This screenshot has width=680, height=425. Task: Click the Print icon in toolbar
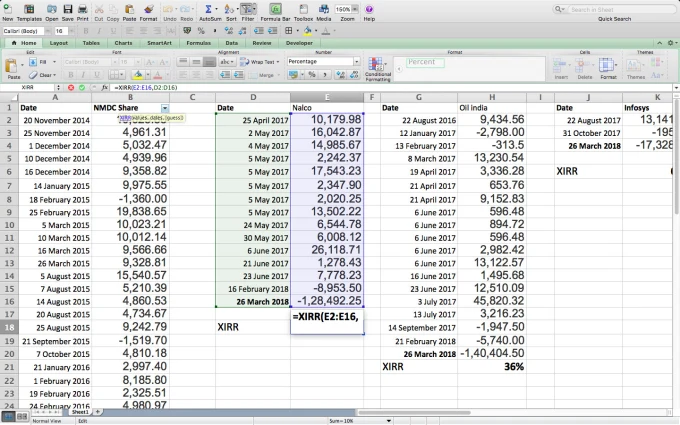pyautogui.click(x=82, y=10)
